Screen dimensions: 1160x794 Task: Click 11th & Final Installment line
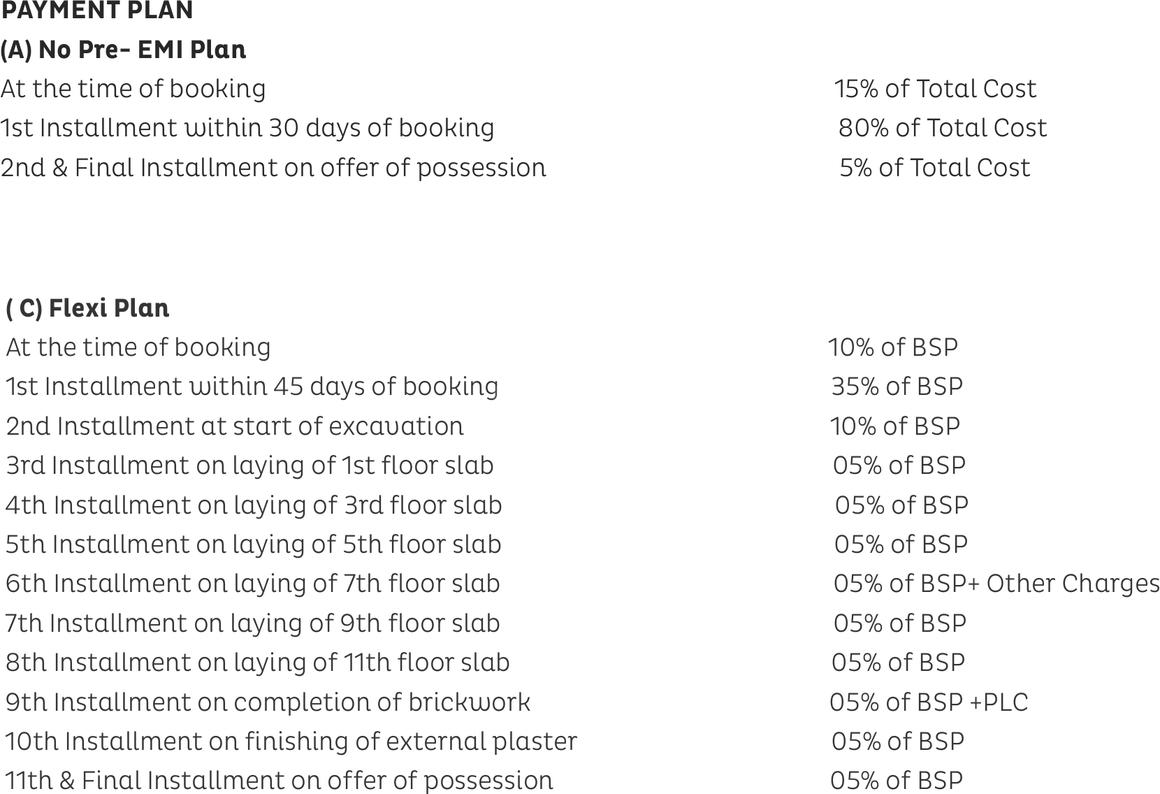click(x=279, y=780)
